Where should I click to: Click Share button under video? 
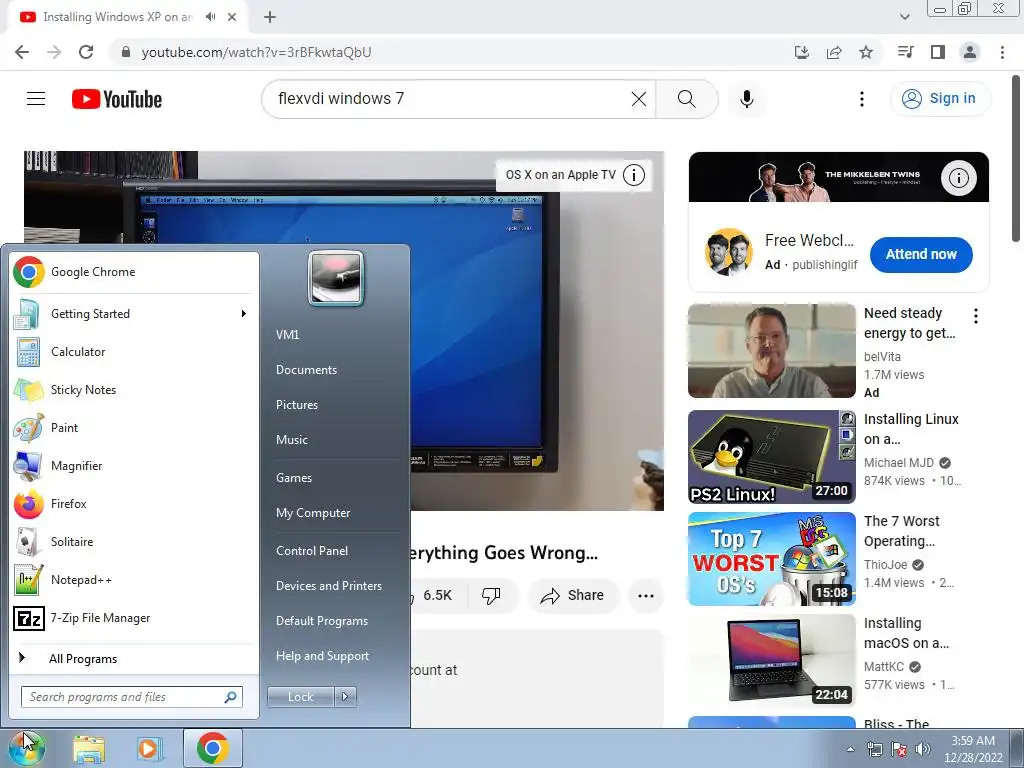(x=573, y=596)
